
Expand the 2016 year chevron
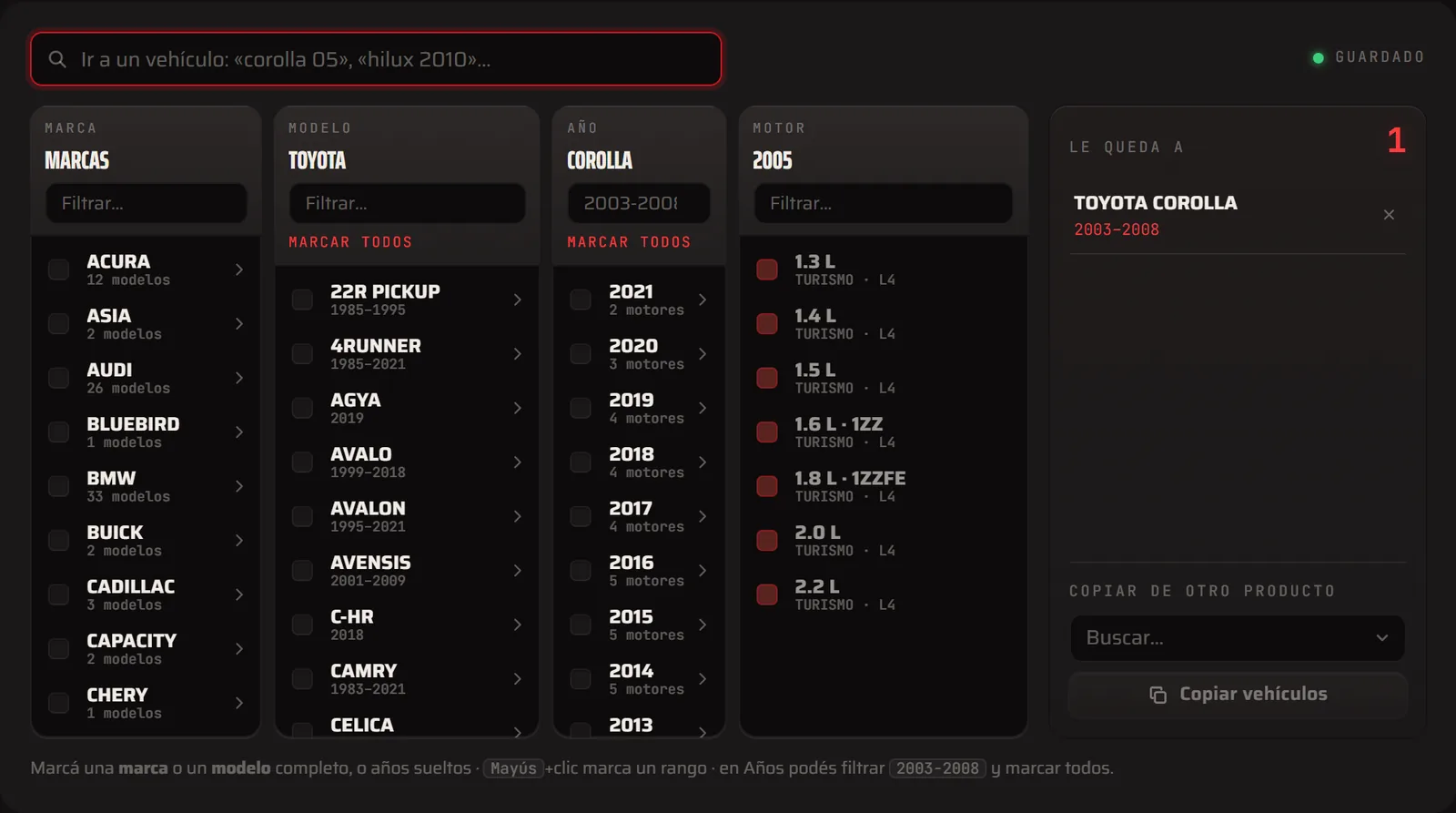[703, 571]
